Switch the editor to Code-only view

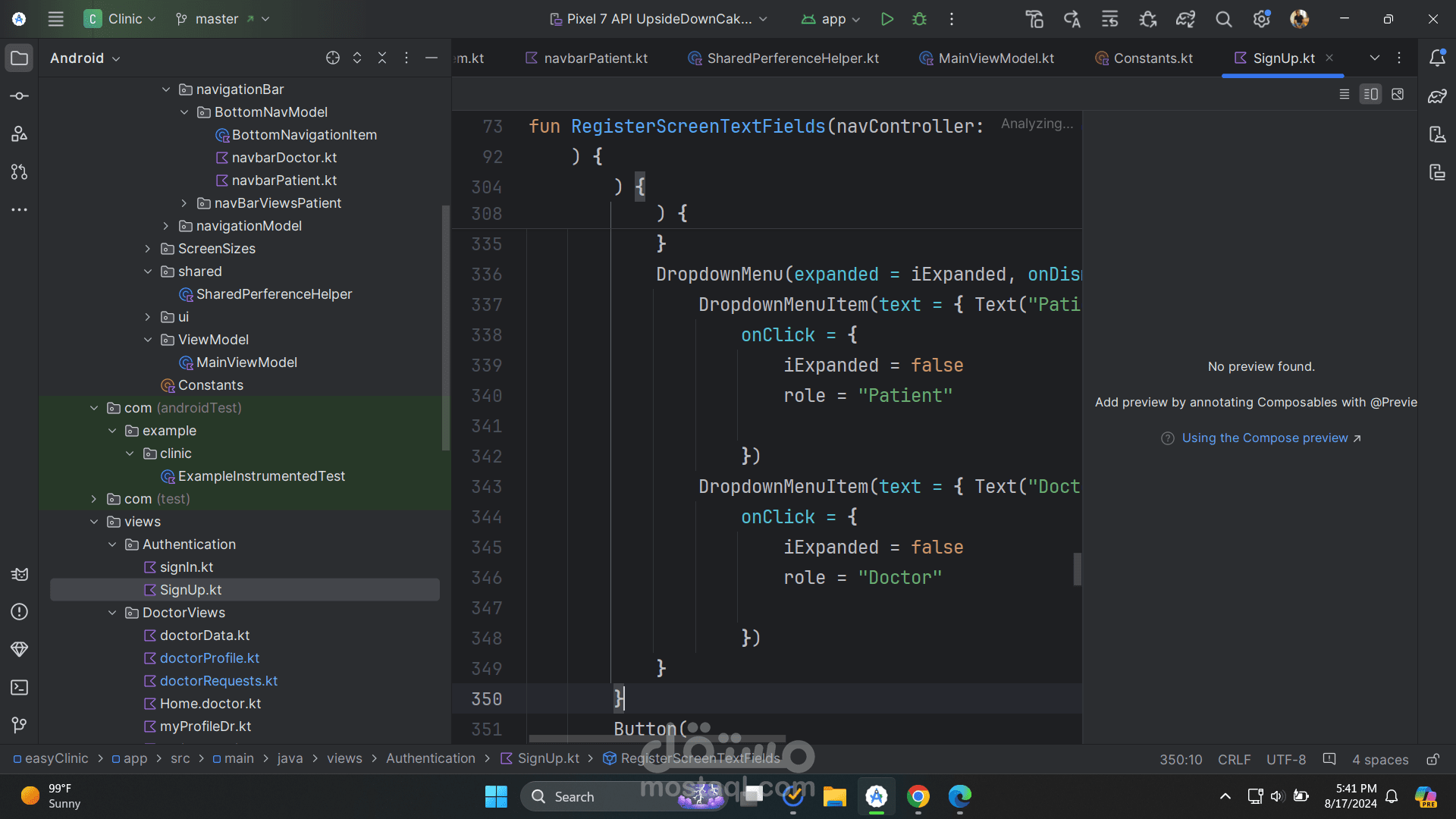(x=1344, y=94)
